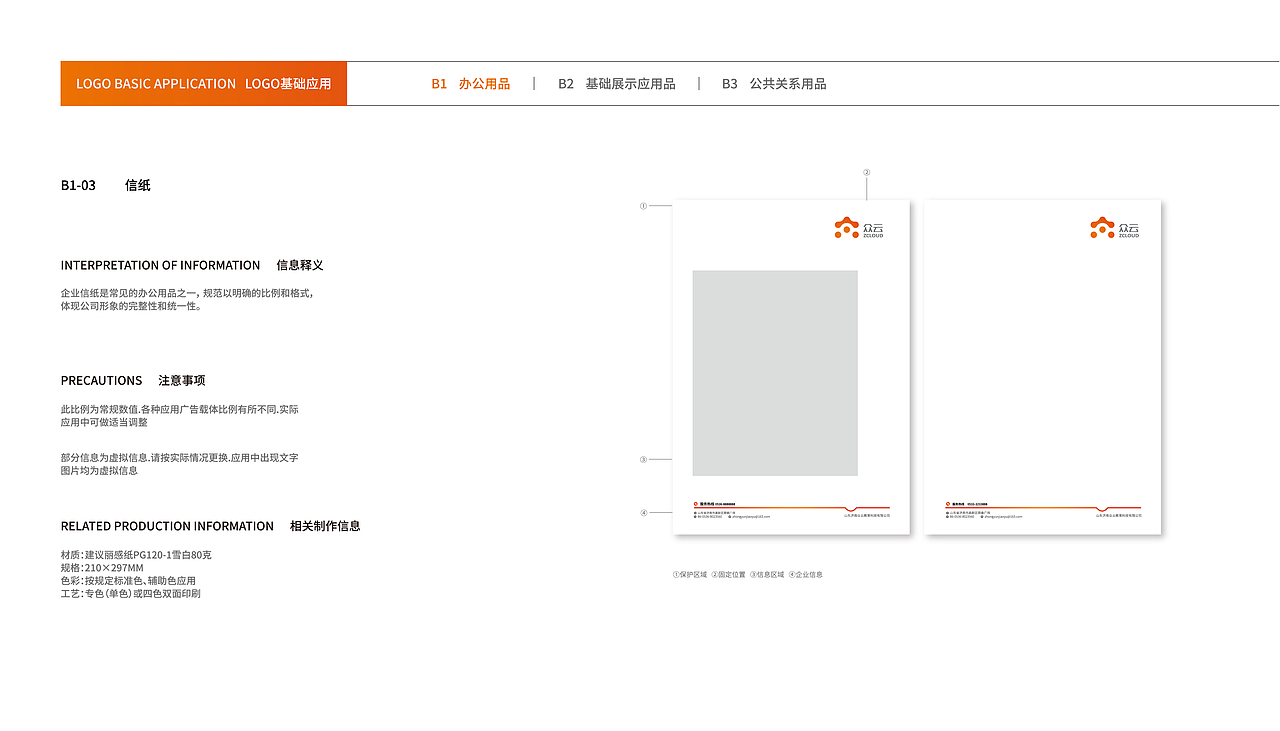The width and height of the screenshot is (1280, 731).
Task: Click the circled number 1 callout marker
Action: [x=644, y=206]
